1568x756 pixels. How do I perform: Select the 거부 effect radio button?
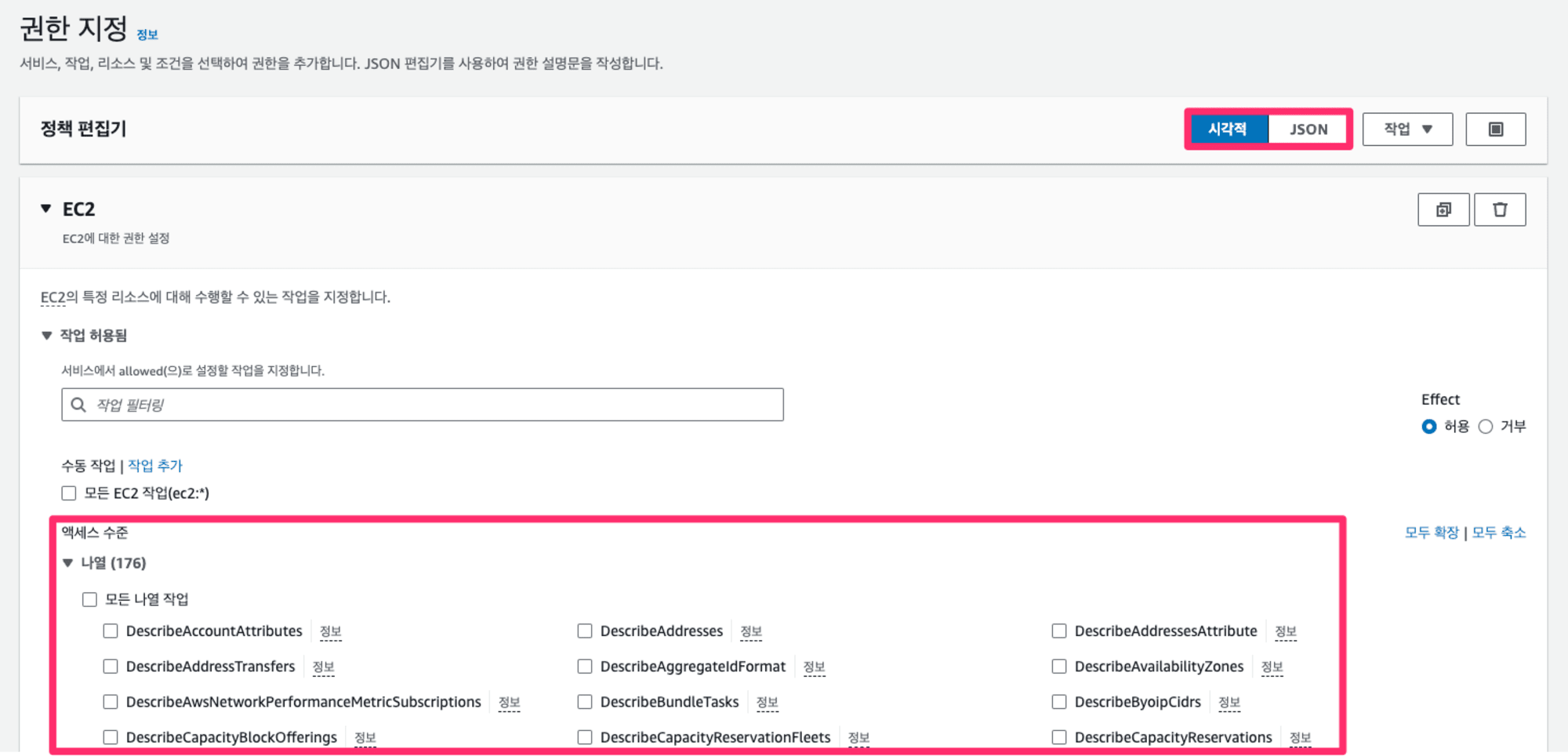(1486, 427)
